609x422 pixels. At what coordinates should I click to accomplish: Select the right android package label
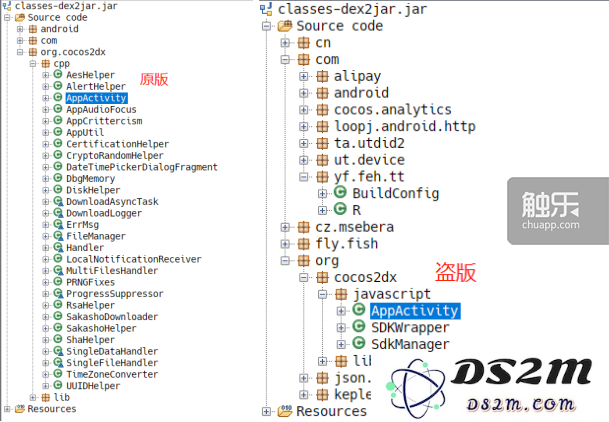click(361, 93)
